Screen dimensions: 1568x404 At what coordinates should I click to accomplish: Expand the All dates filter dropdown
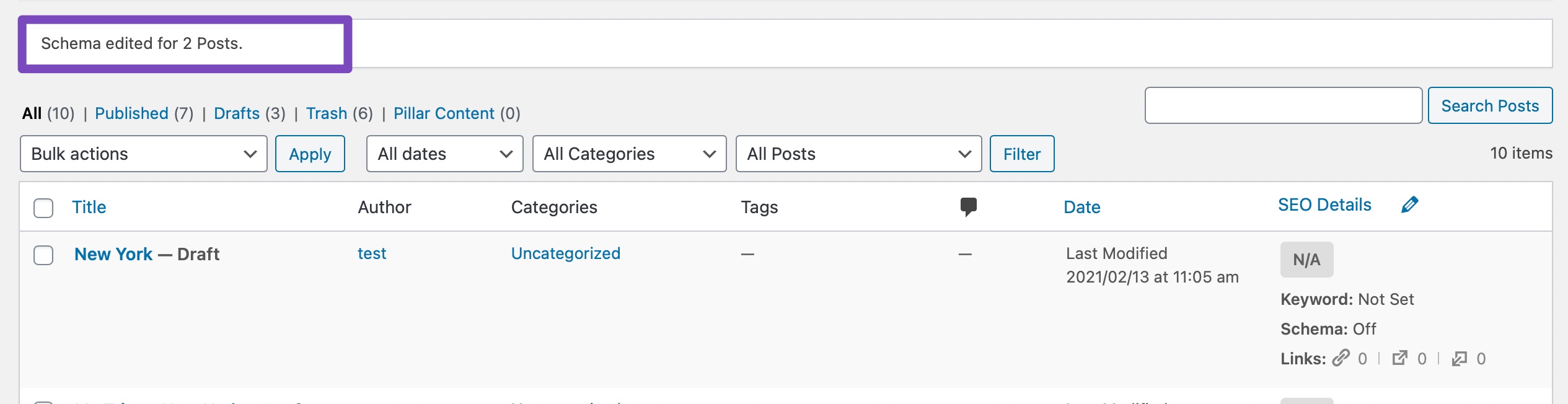pos(444,154)
